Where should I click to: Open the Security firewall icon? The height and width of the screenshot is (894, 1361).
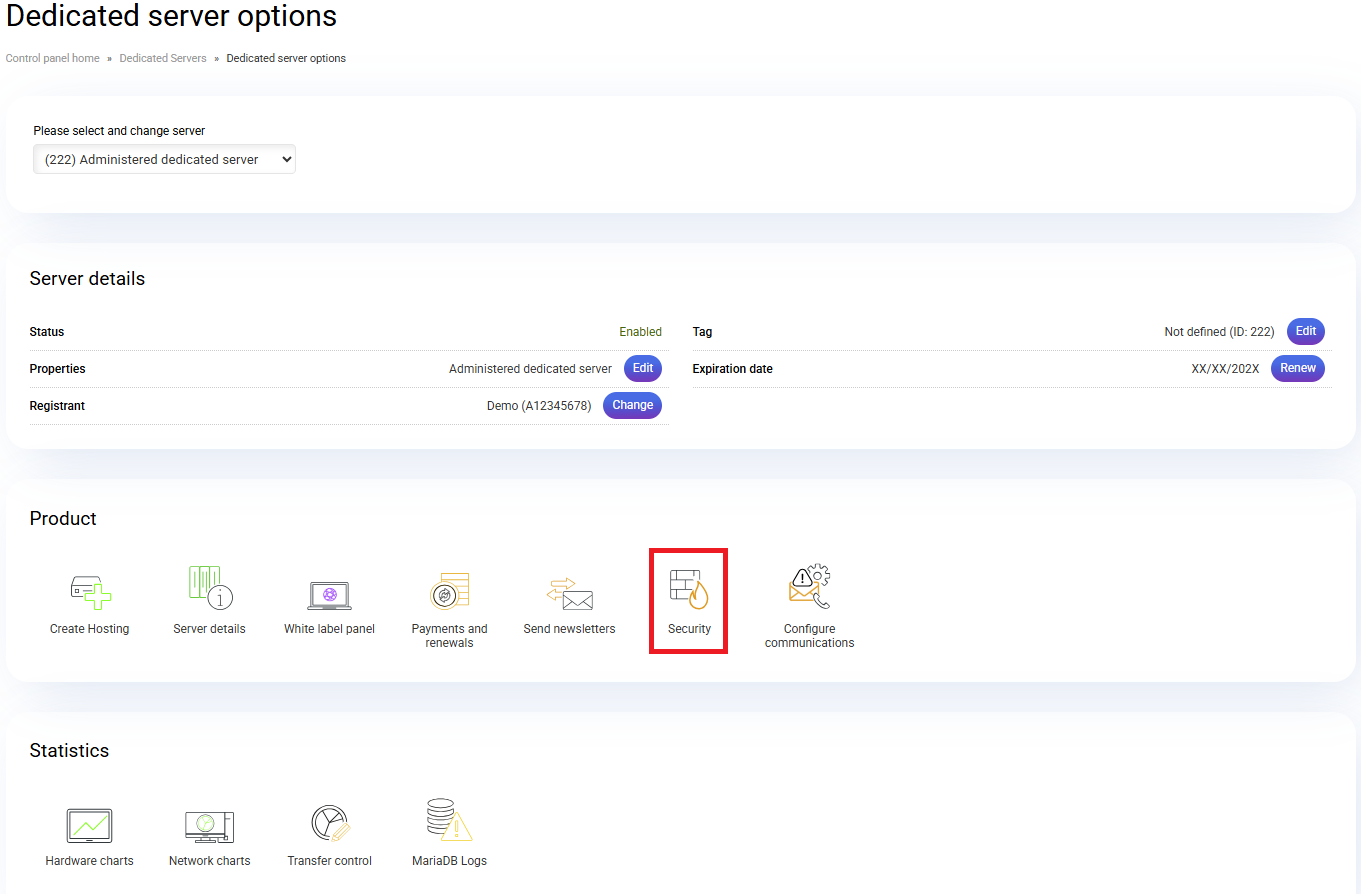click(689, 590)
